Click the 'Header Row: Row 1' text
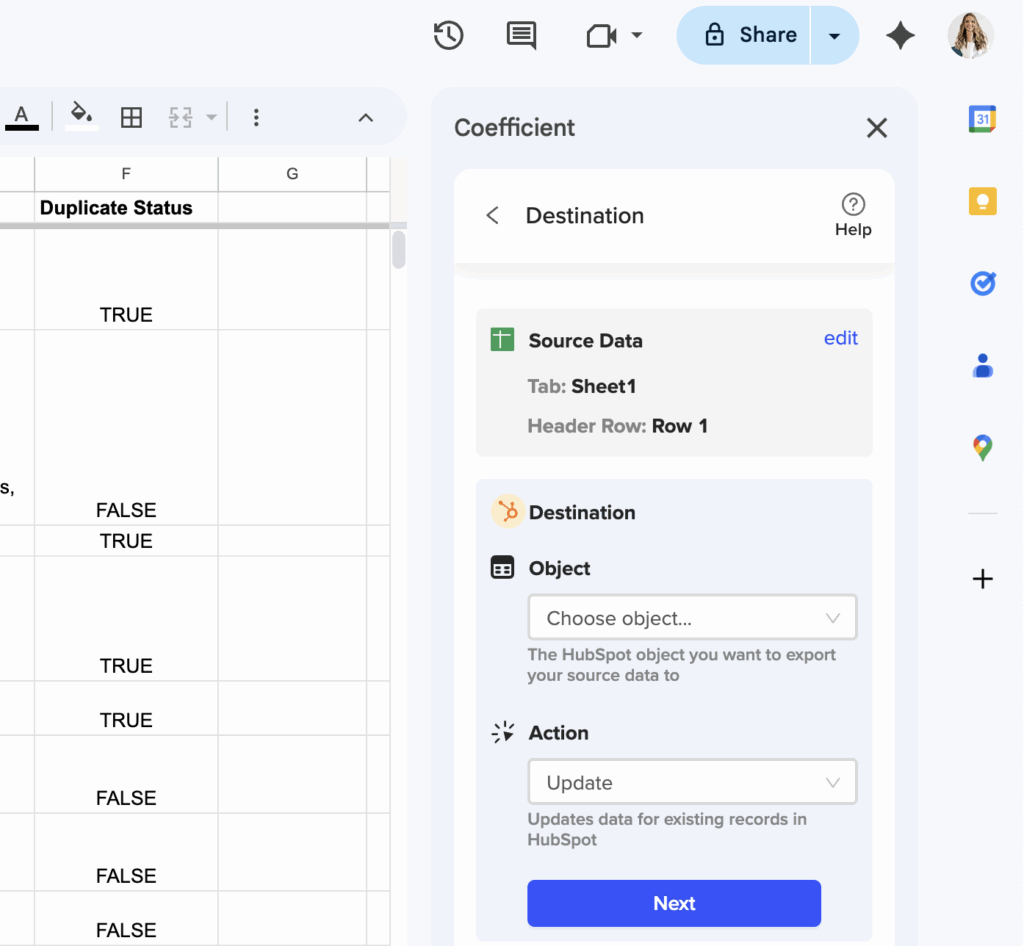Viewport: 1024px width, 946px height. tap(617, 426)
